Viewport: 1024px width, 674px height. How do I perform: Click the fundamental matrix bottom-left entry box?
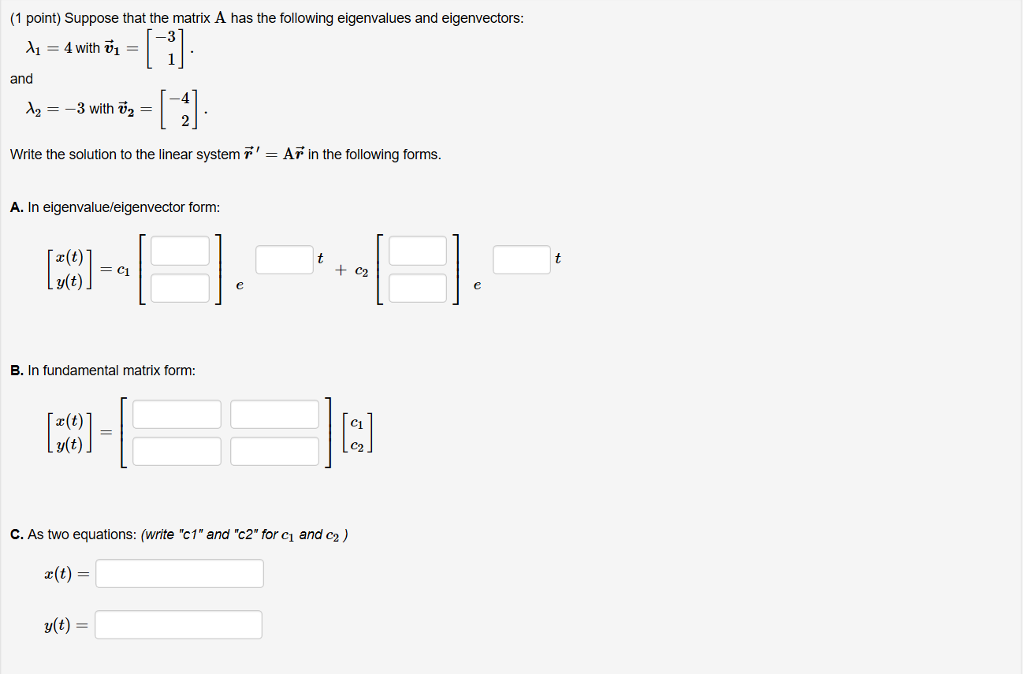coord(178,450)
